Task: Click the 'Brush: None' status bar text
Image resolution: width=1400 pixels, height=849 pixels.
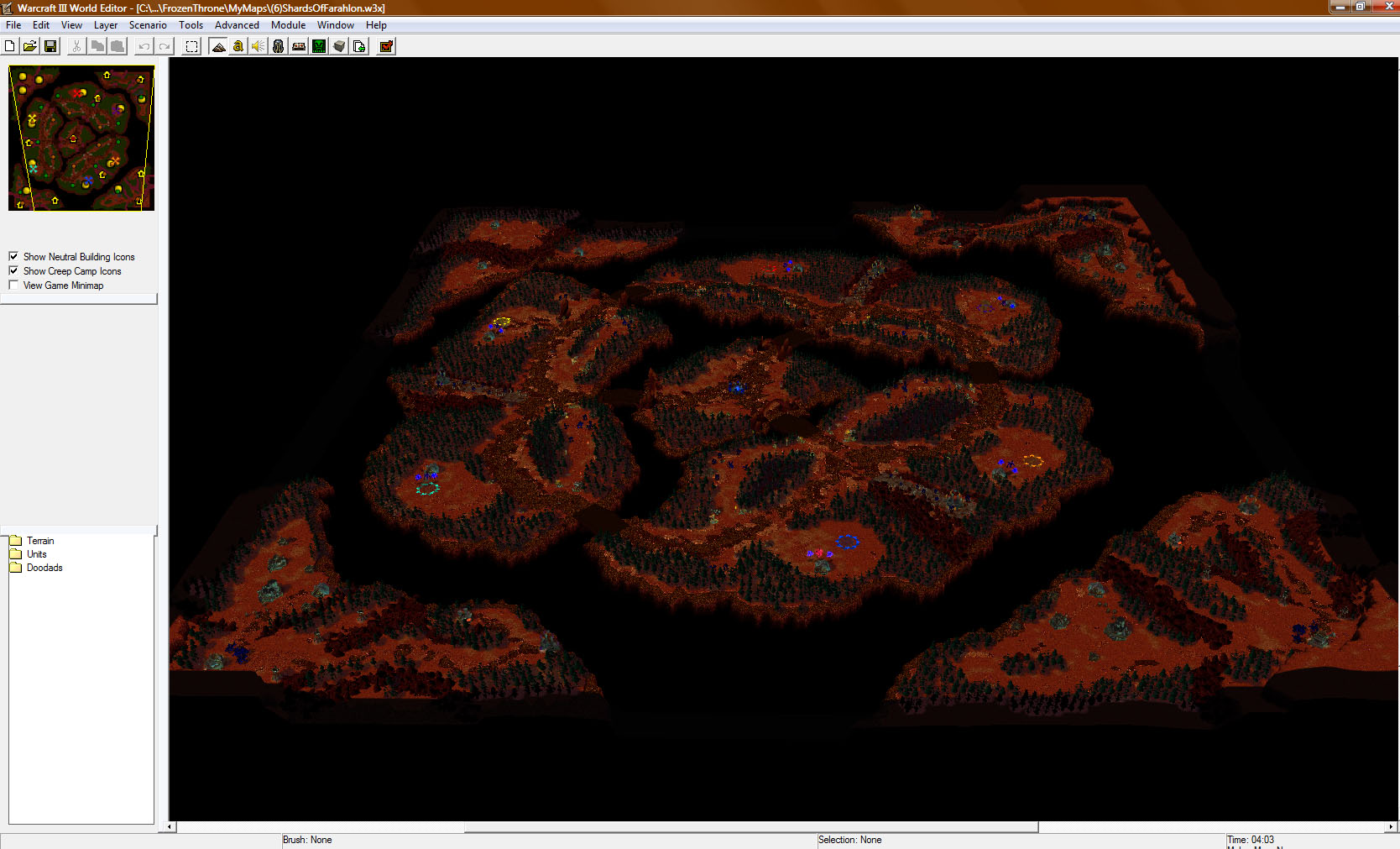Action: click(307, 840)
